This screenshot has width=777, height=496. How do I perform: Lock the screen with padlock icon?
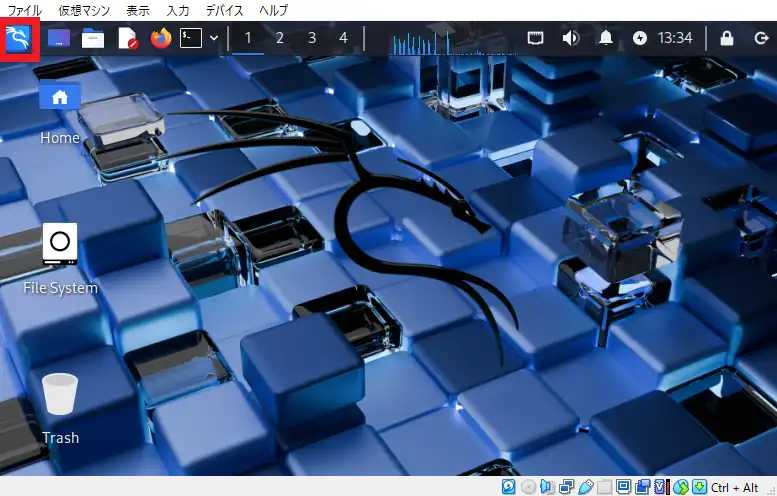[726, 38]
